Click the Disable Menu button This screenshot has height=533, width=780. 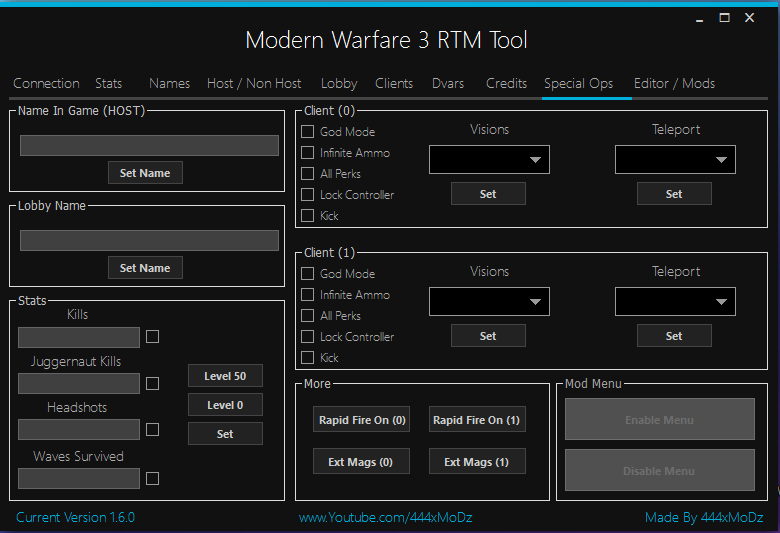660,470
